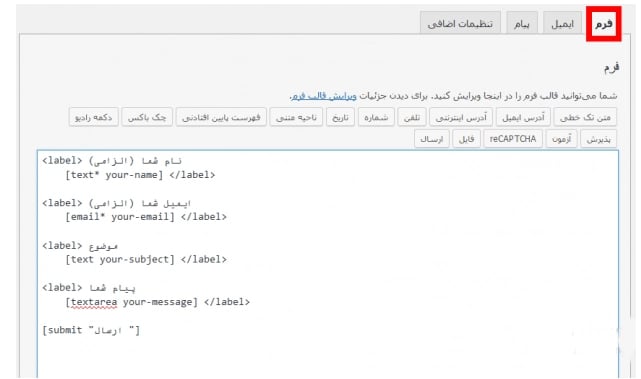641x379 pixels.
Task: Insert an آدرس ایمیل tag
Action: 523,117
